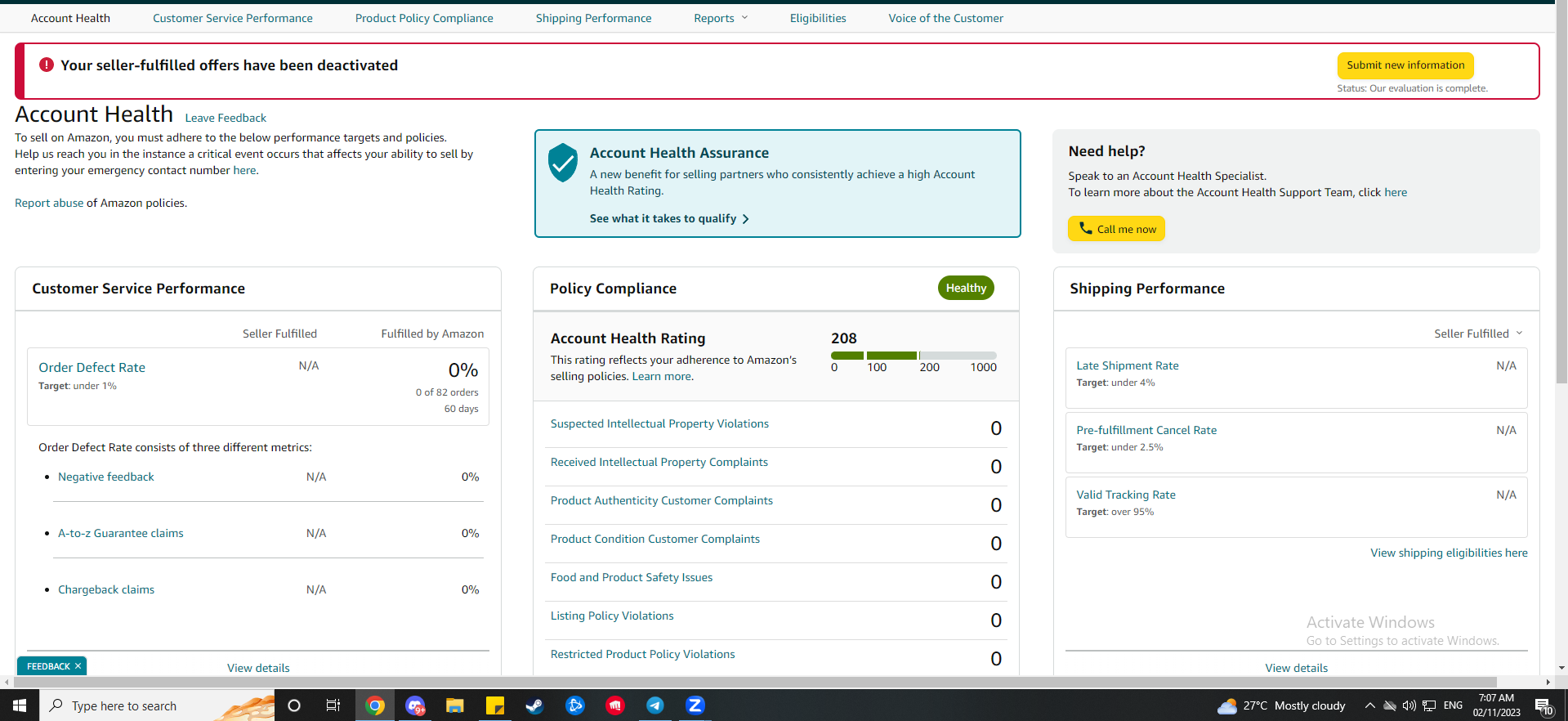Open Discord from the taskbar

(x=415, y=705)
